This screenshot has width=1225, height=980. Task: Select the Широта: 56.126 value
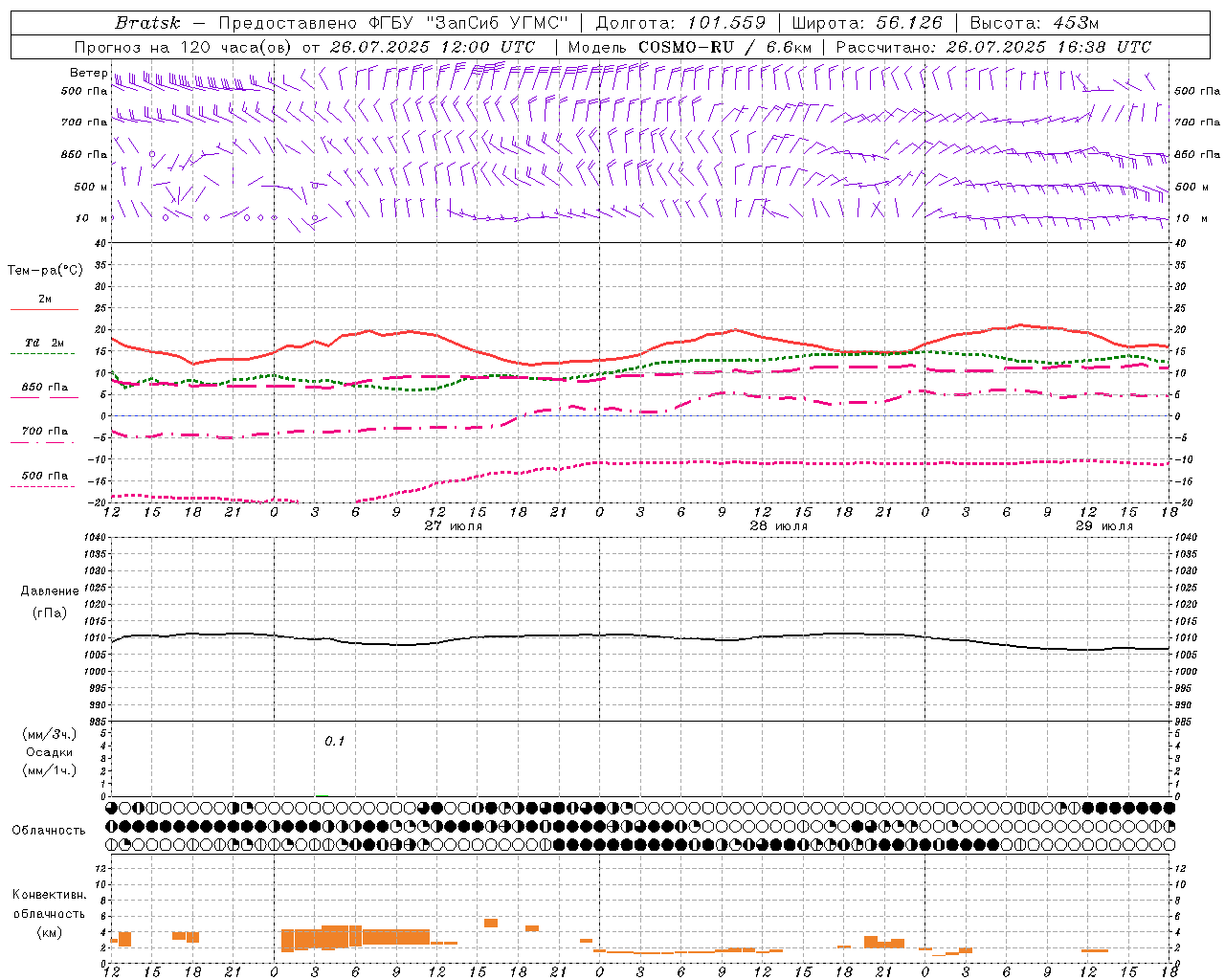point(866,23)
